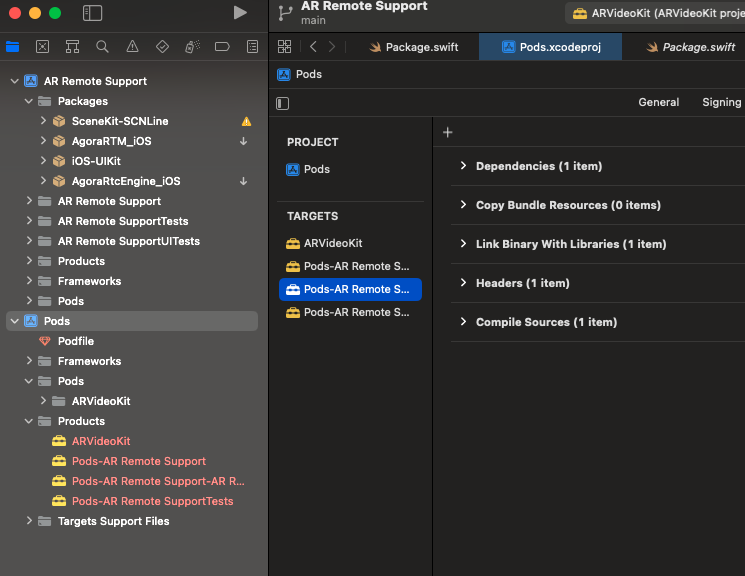Open the Debug navigator spray icon

click(192, 47)
